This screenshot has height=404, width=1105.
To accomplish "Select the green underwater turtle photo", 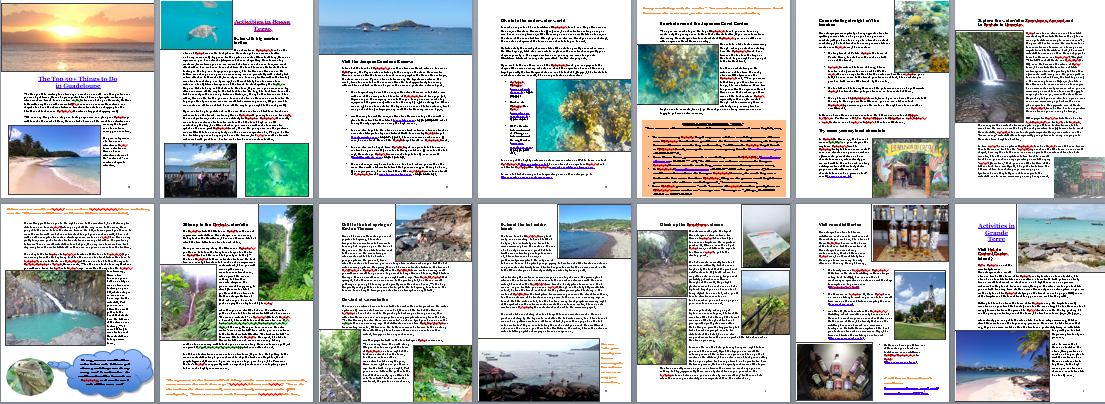I will click(x=276, y=168).
